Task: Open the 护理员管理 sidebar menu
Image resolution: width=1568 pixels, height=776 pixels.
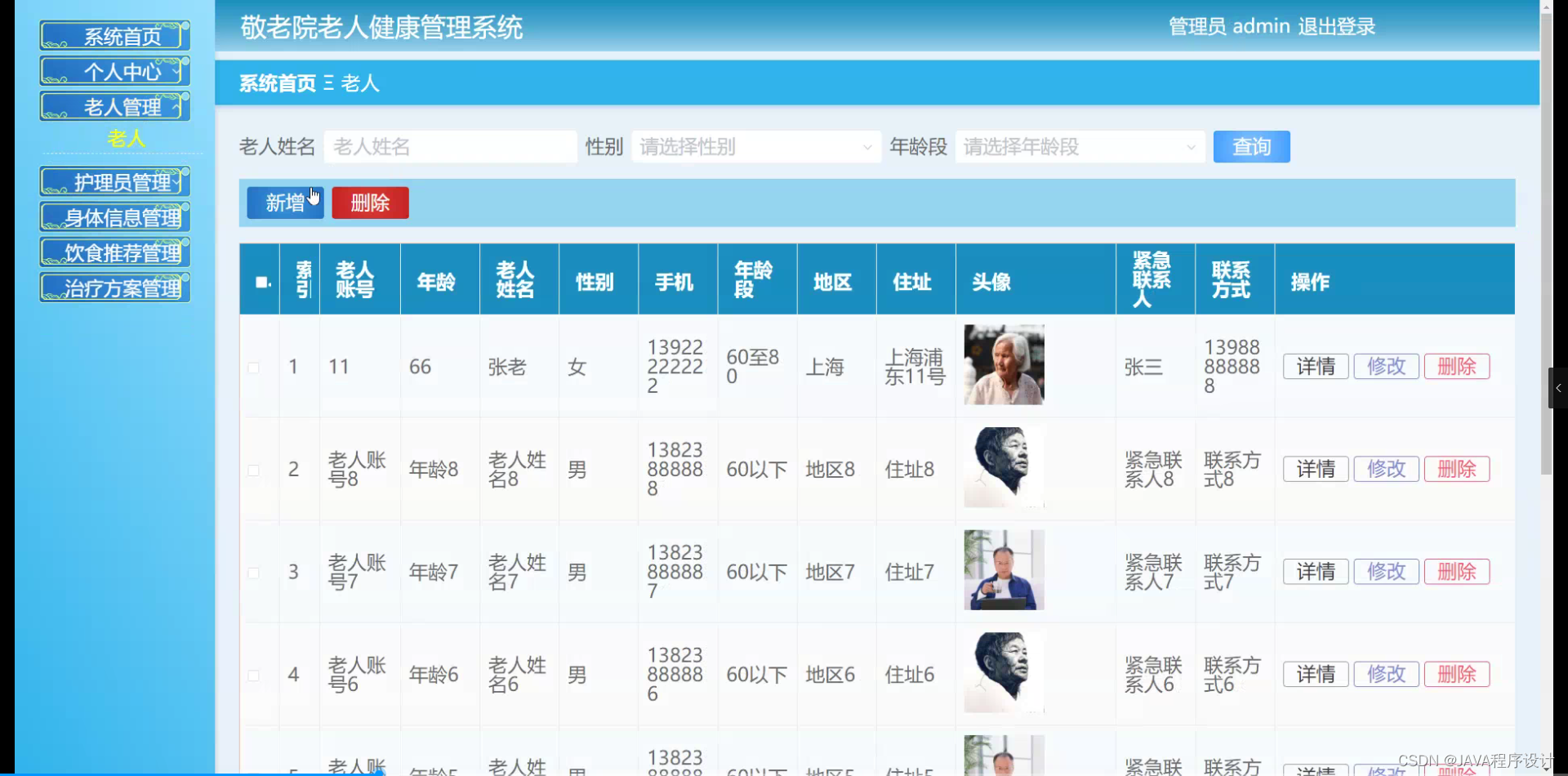Action: 115,181
